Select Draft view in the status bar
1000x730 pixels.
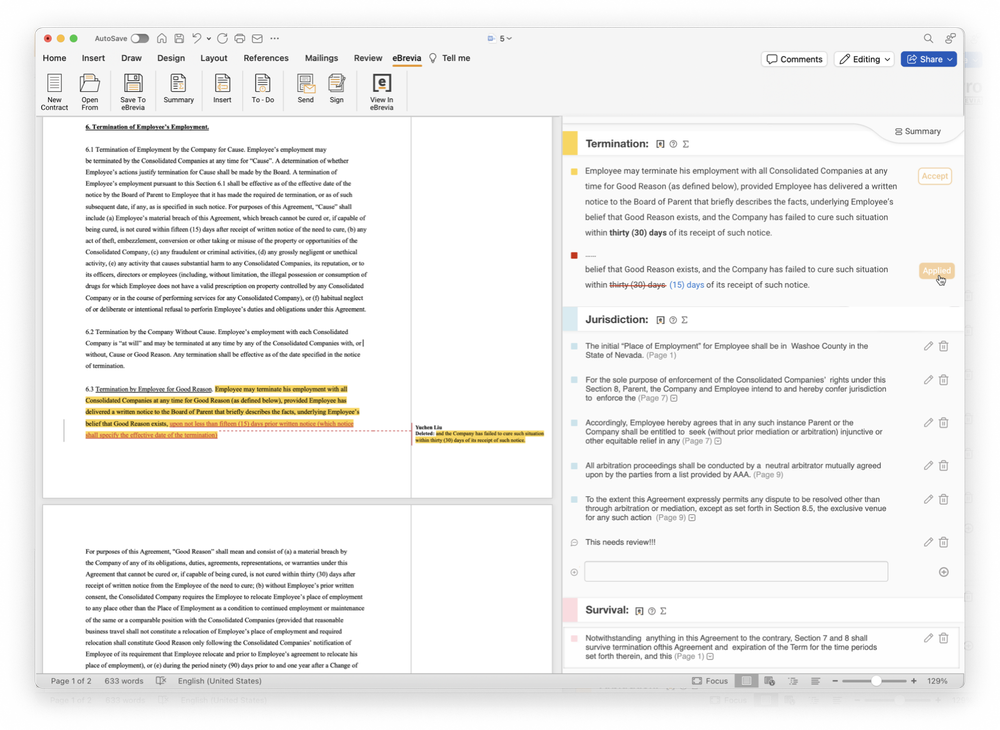[815, 681]
